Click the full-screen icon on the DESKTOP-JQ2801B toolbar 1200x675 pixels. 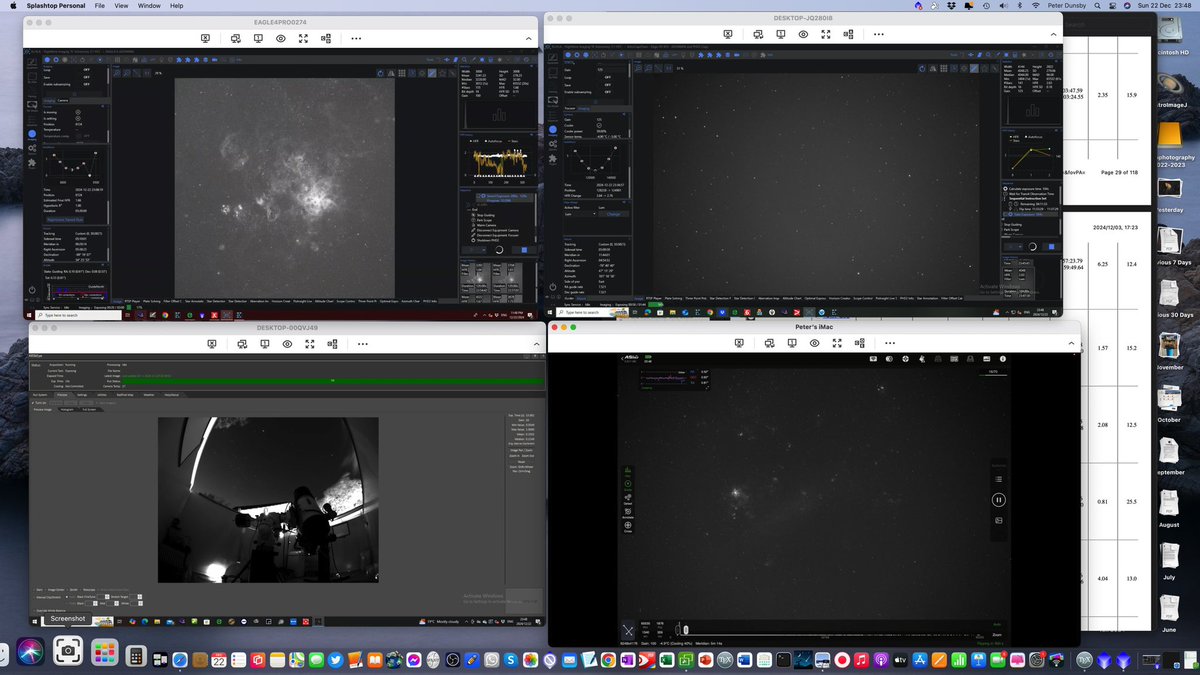(x=825, y=33)
